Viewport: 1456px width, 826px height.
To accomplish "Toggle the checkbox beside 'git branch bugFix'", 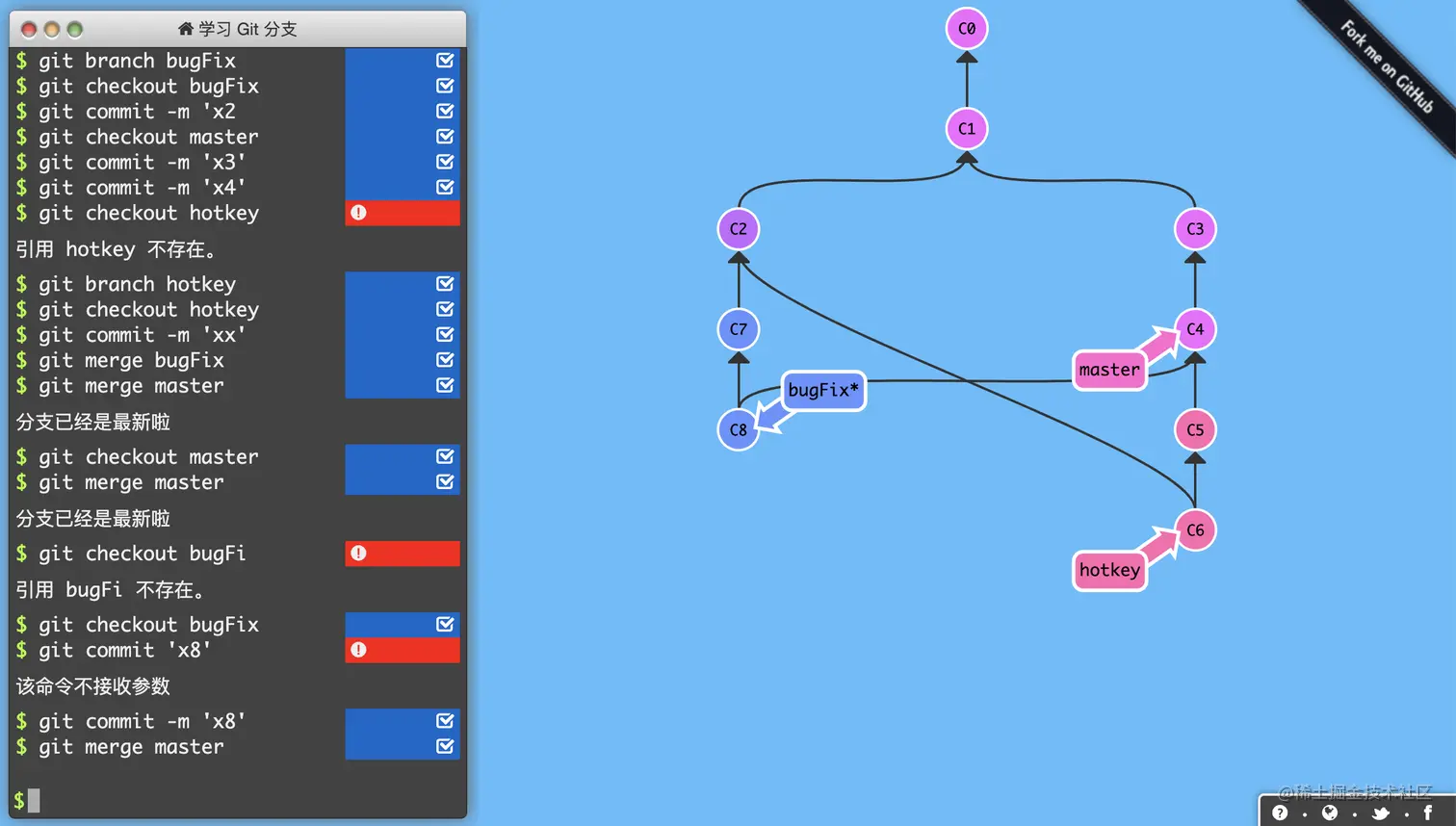I will [x=444, y=60].
